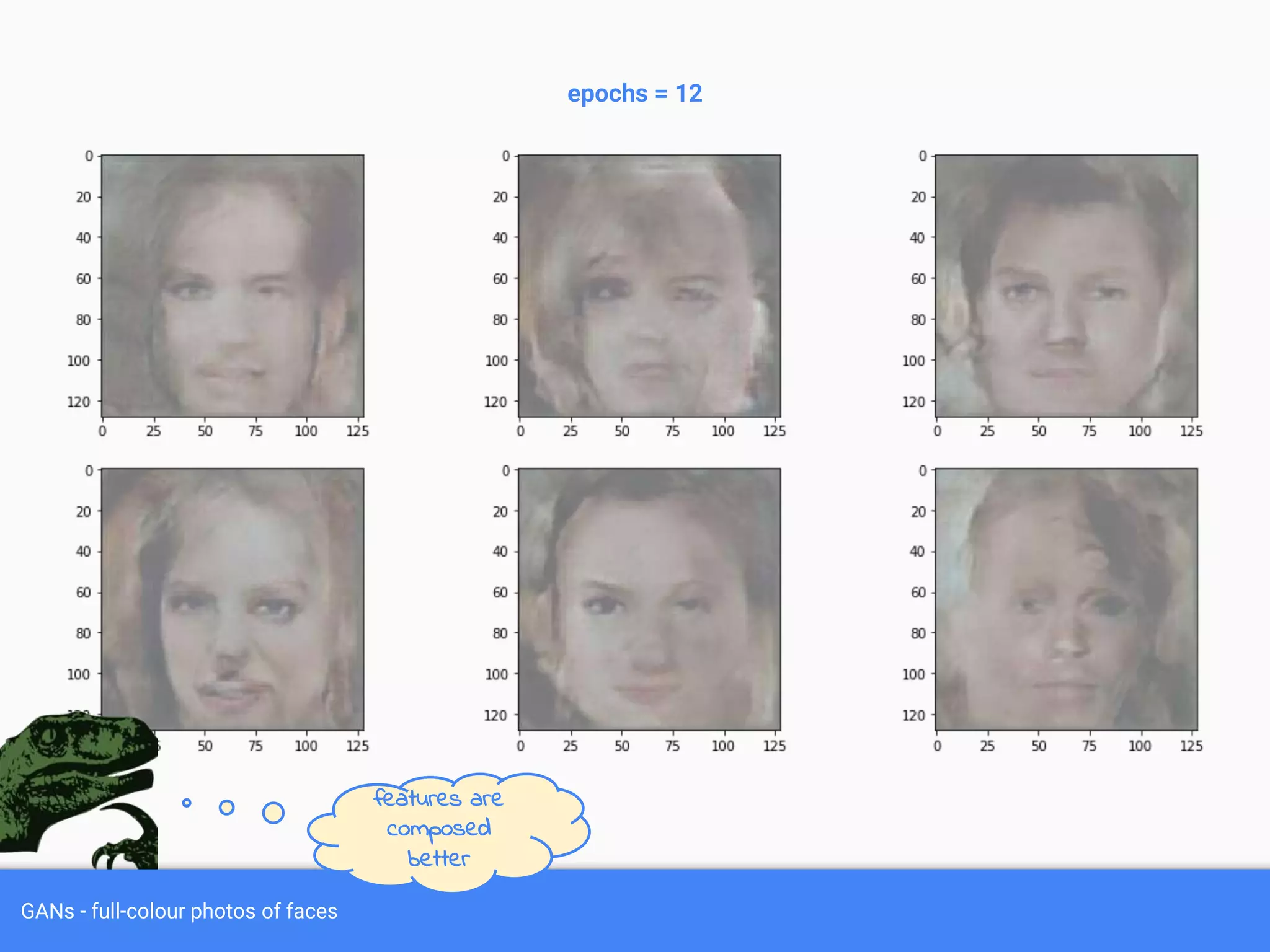Click y-axis label 60 on top-middle plot
This screenshot has width=1270, height=952.
coord(500,279)
